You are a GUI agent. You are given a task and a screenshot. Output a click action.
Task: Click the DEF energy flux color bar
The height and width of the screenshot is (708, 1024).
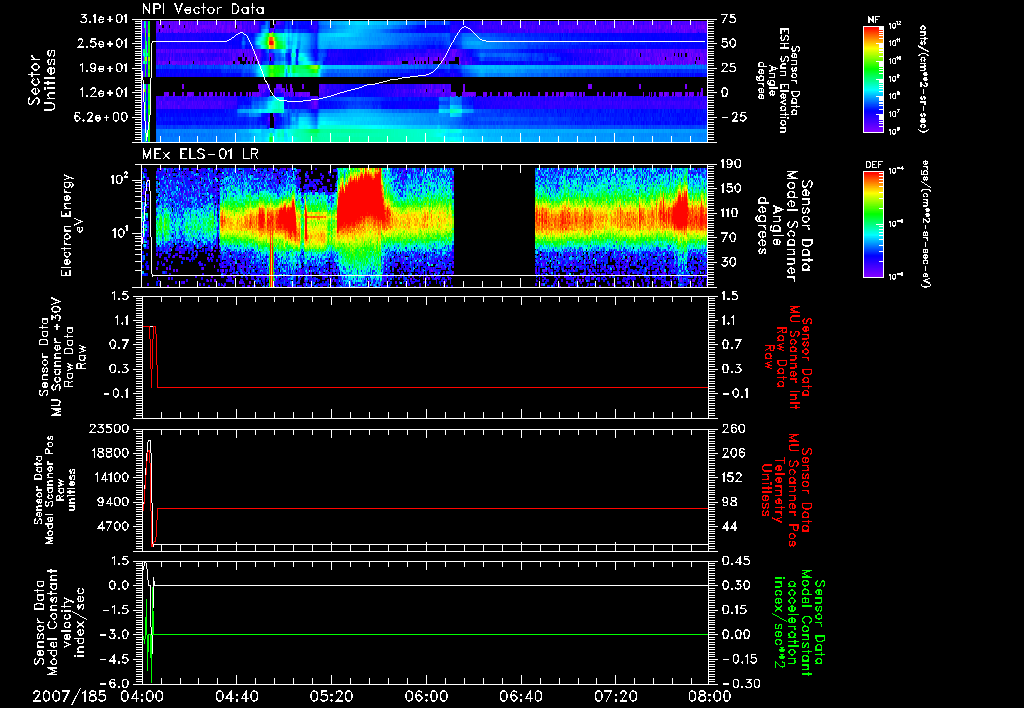[x=874, y=224]
